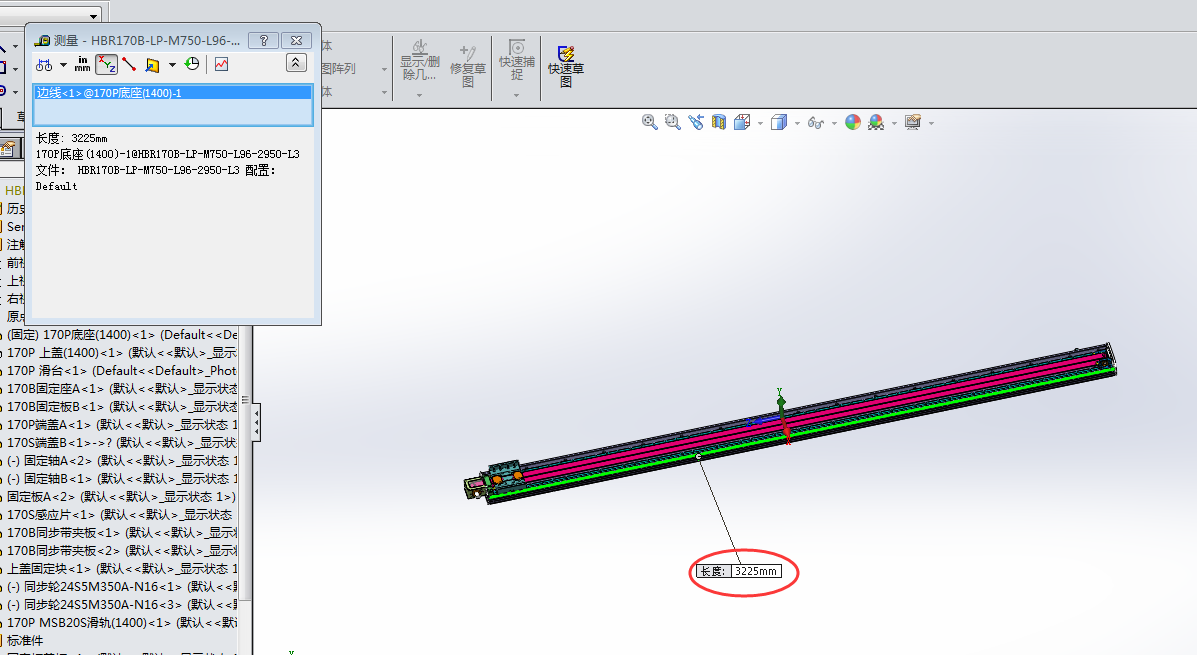Open the arc/circle measurement options dropdown arrow
This screenshot has width=1197, height=655.
coord(63,65)
